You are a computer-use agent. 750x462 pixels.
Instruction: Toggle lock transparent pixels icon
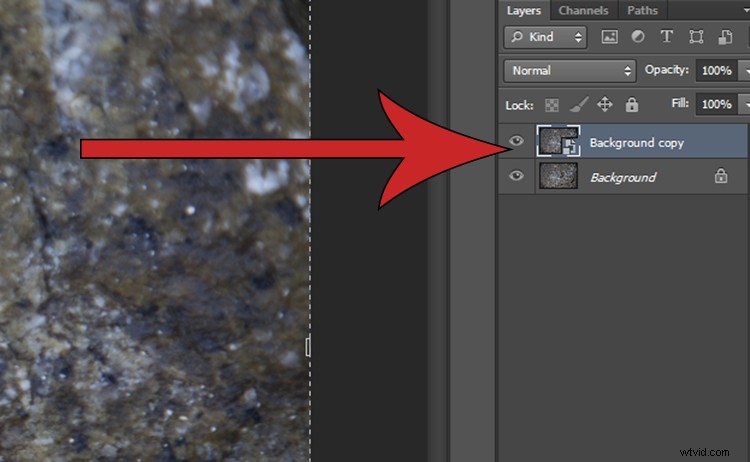(x=551, y=105)
